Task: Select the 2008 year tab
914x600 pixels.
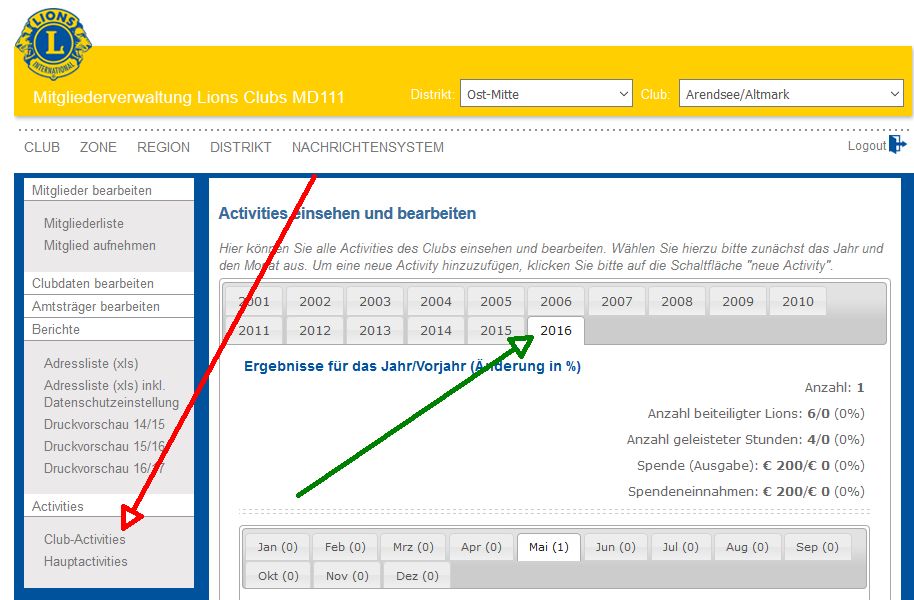Action: tap(677, 301)
